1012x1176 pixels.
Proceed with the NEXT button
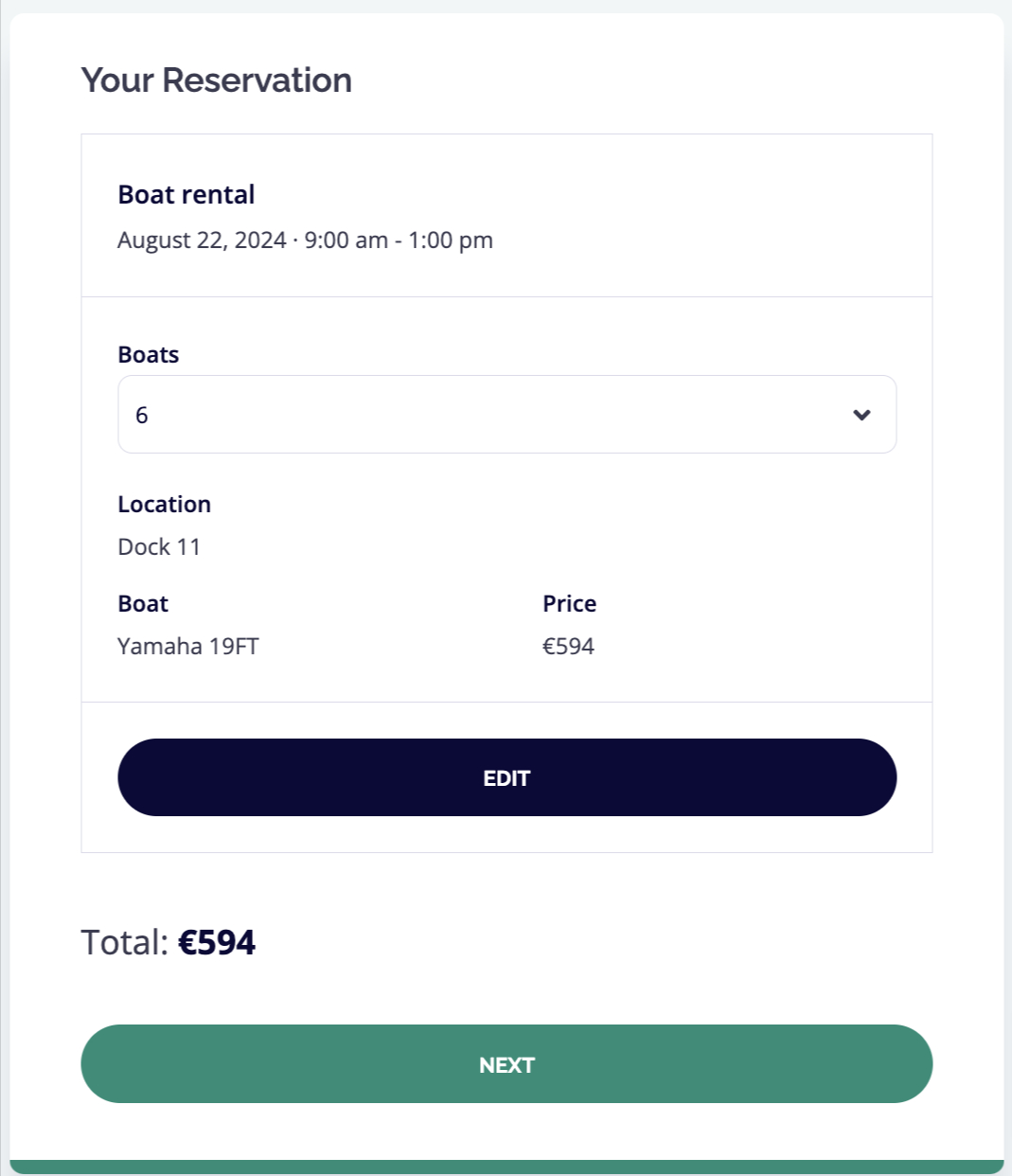pos(506,1064)
